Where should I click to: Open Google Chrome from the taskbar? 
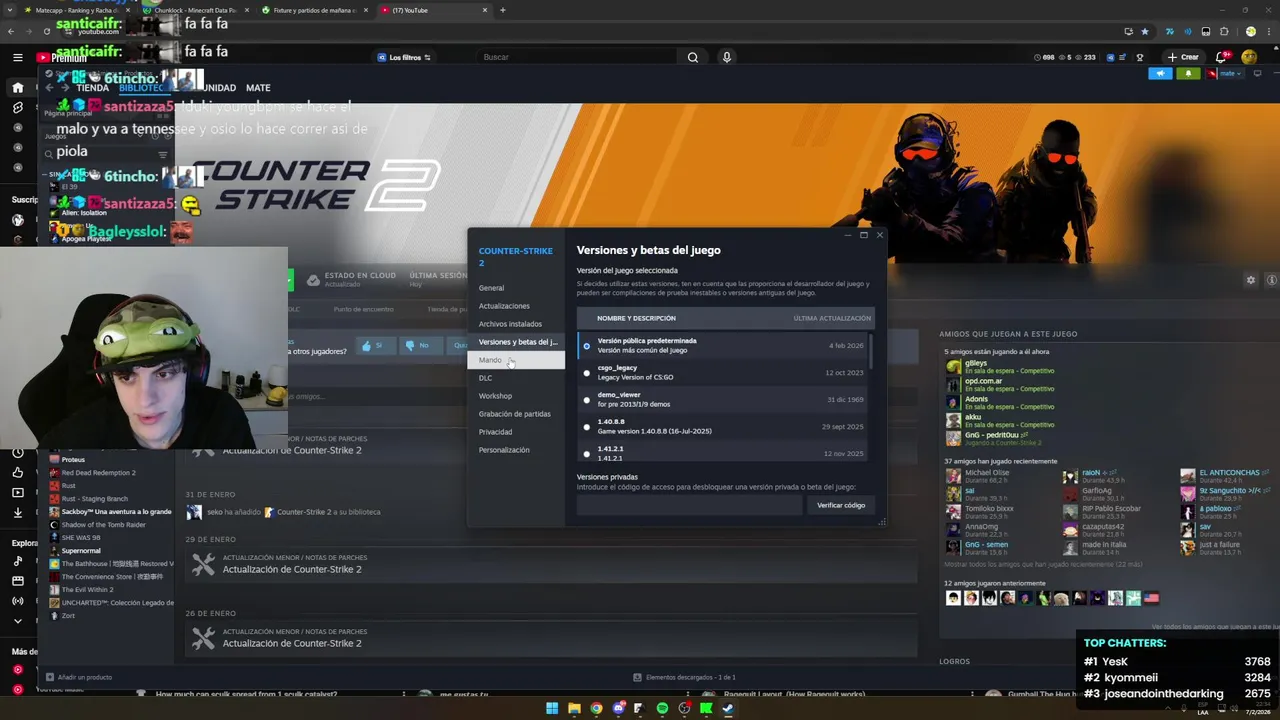click(x=596, y=708)
